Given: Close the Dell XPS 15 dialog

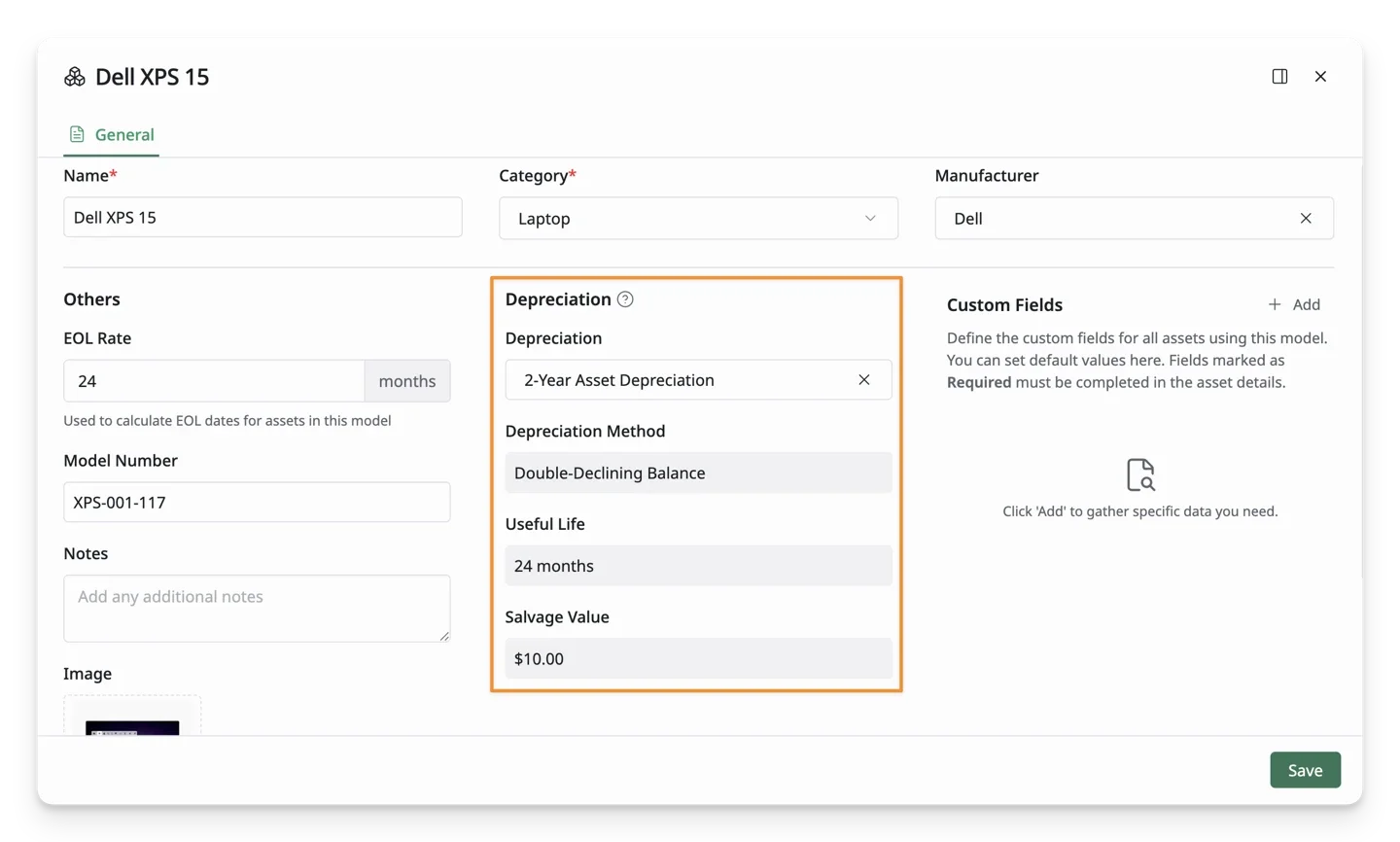Looking at the screenshot, I should tap(1320, 76).
